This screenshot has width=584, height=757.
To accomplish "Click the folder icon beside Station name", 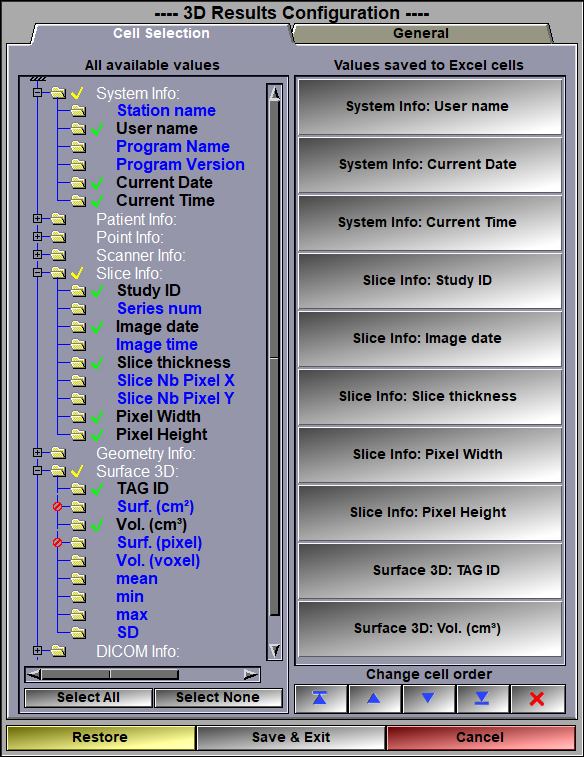I will tap(78, 111).
